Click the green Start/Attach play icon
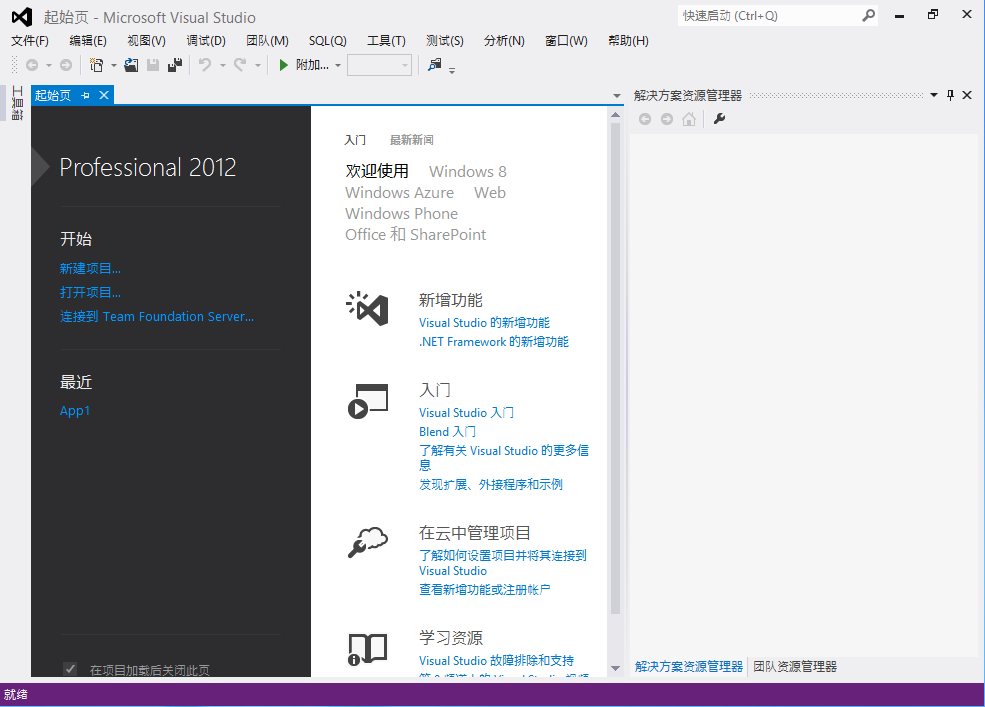 (x=283, y=65)
